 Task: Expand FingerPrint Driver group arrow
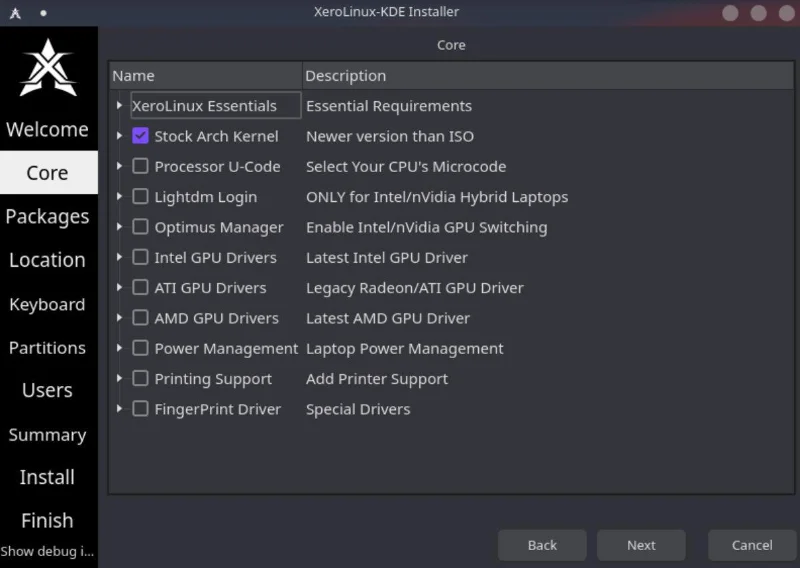[x=119, y=409]
